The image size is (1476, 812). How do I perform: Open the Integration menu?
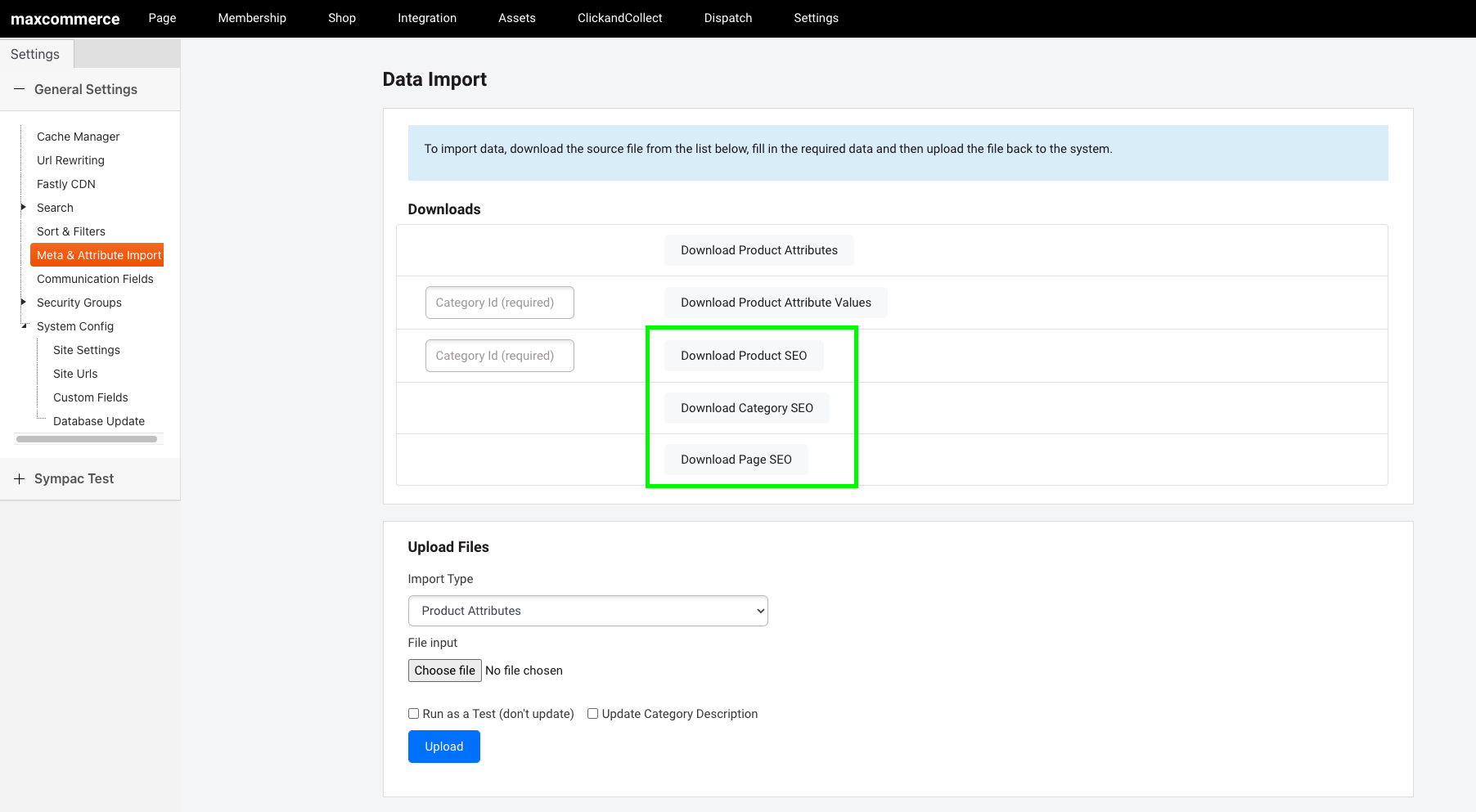pos(427,18)
